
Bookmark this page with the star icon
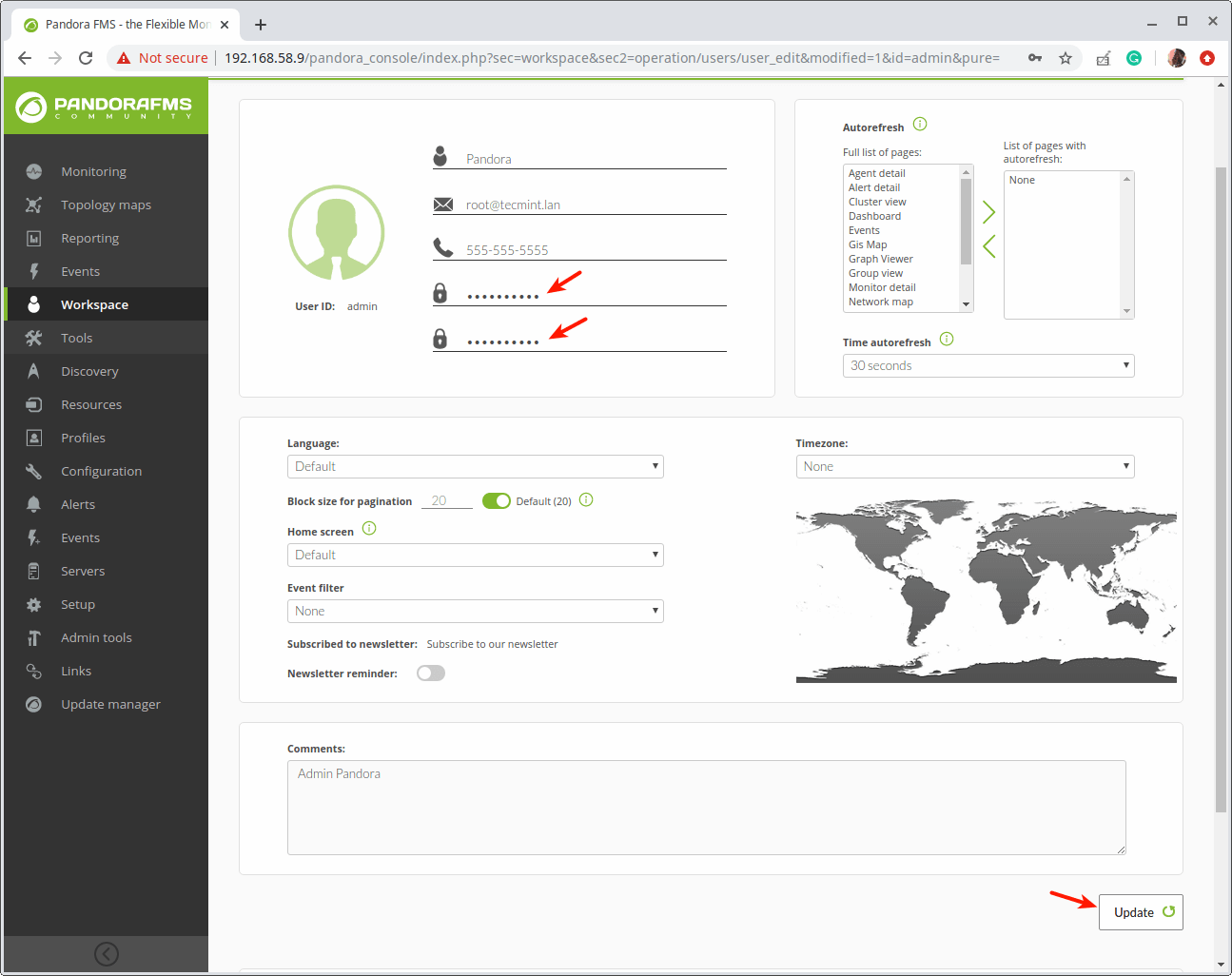[x=1066, y=58]
